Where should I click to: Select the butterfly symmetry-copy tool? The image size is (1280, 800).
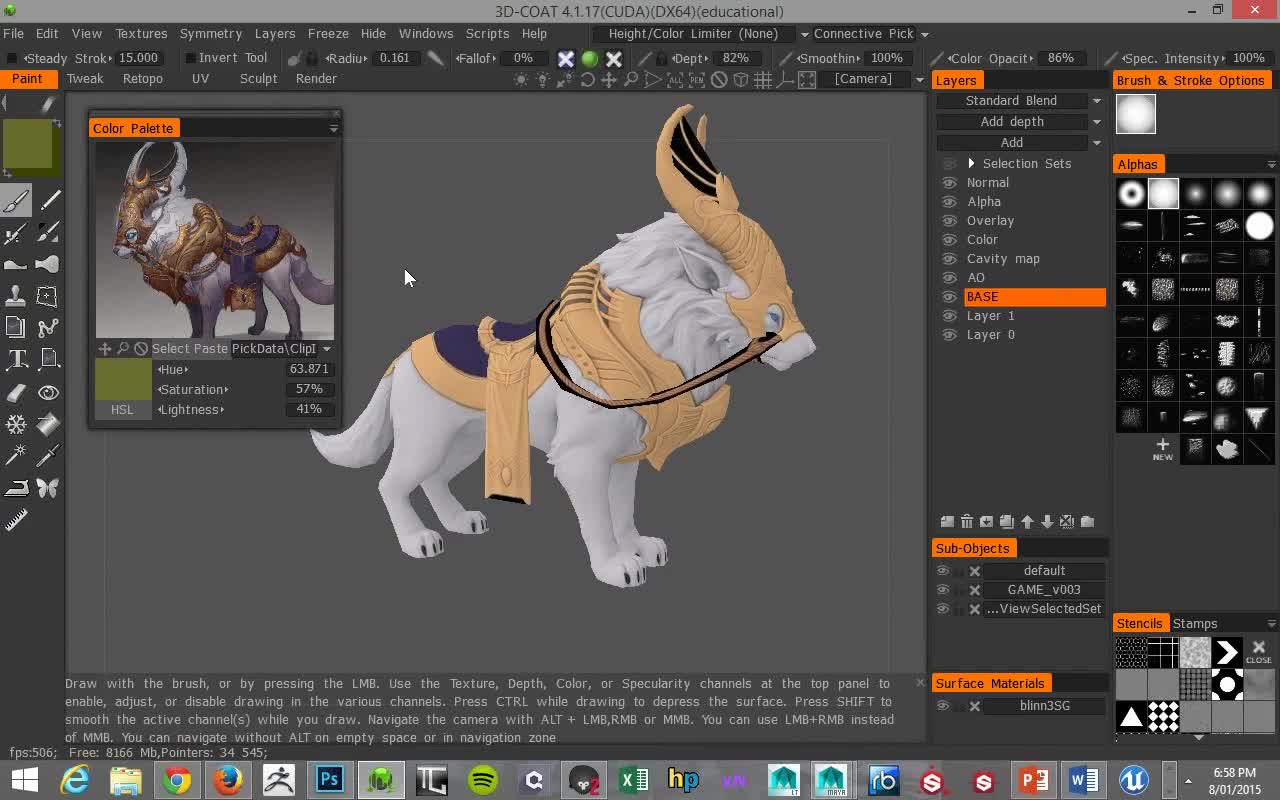pyautogui.click(x=48, y=488)
